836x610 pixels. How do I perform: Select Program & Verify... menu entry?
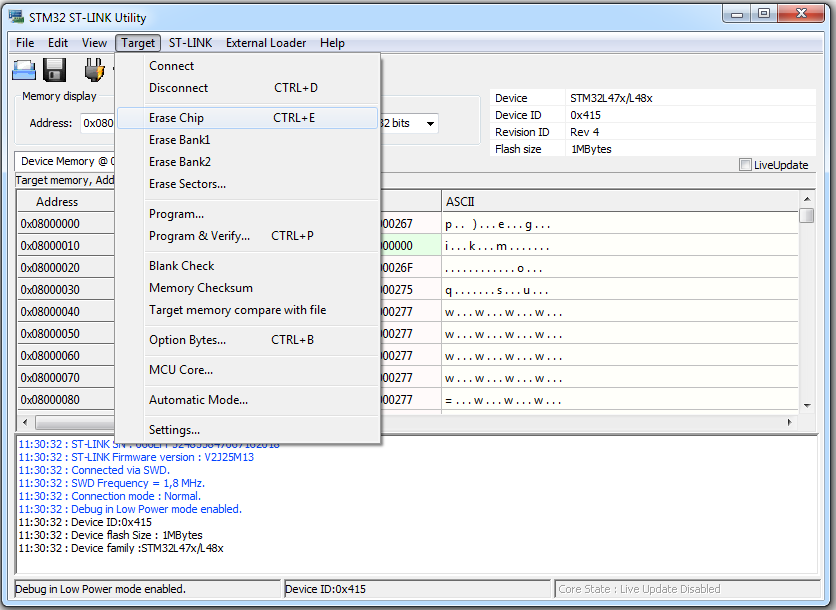tap(247, 236)
